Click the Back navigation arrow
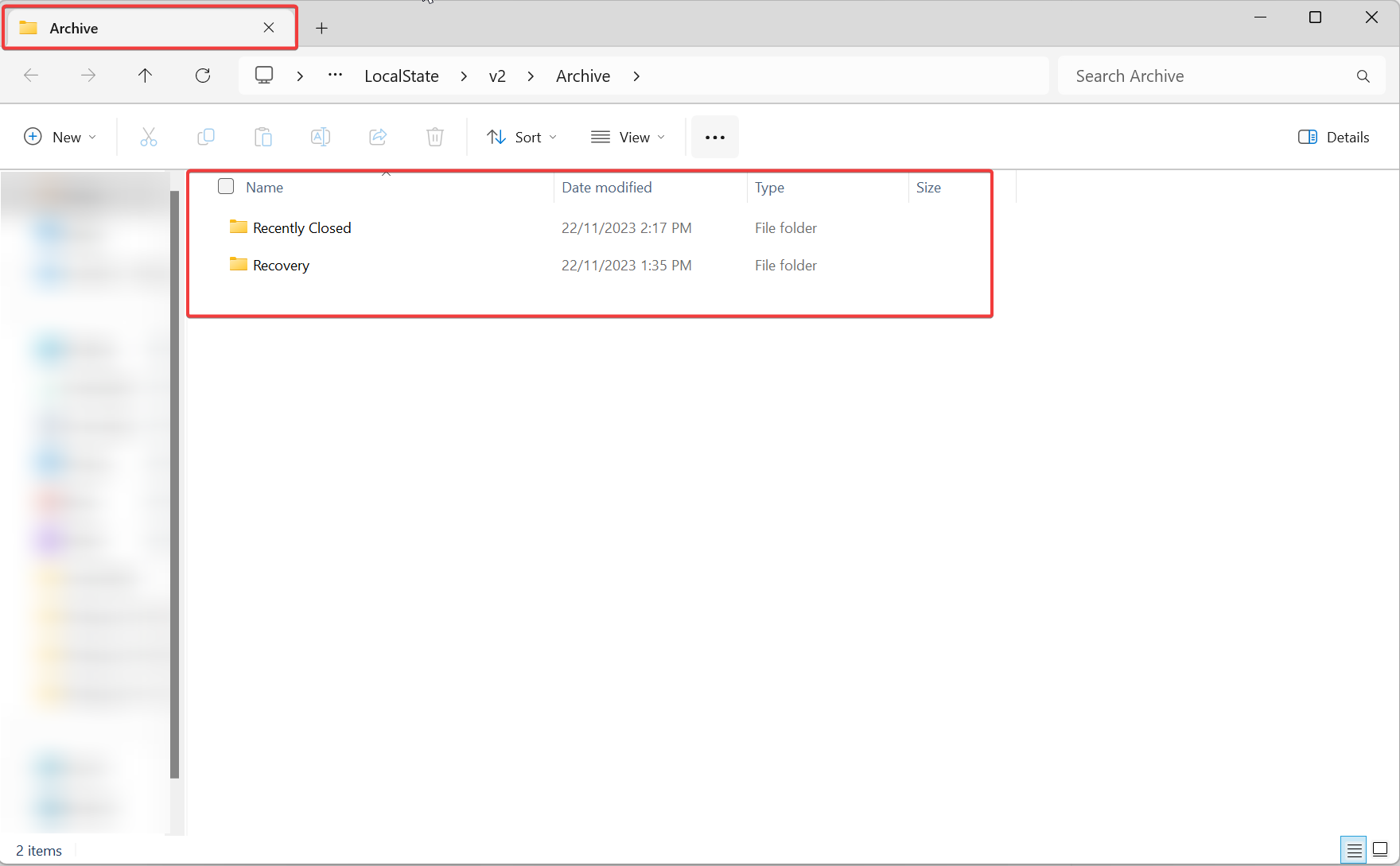Screen dimensions: 1400x866 click(31, 76)
